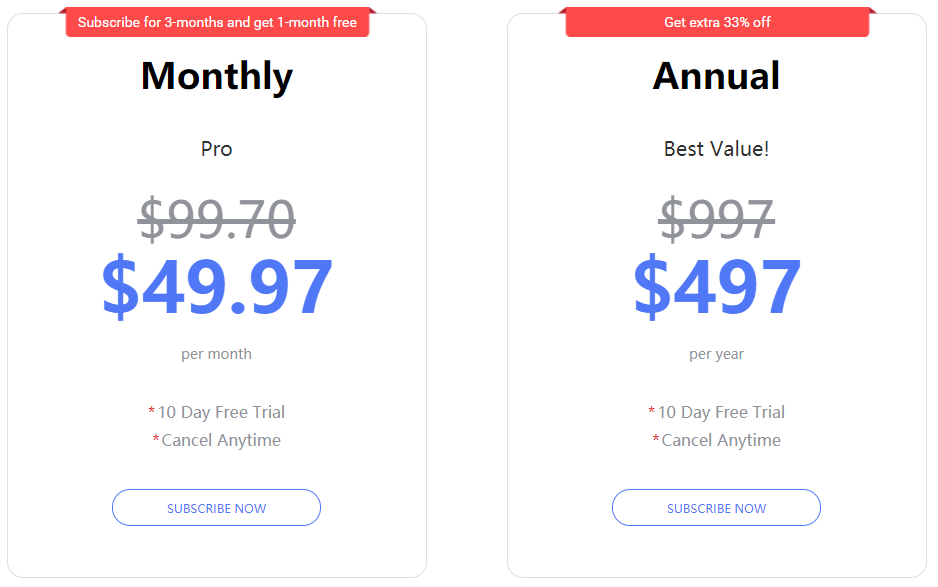
Task: Click the 'Best Value!' label
Action: pos(717,149)
